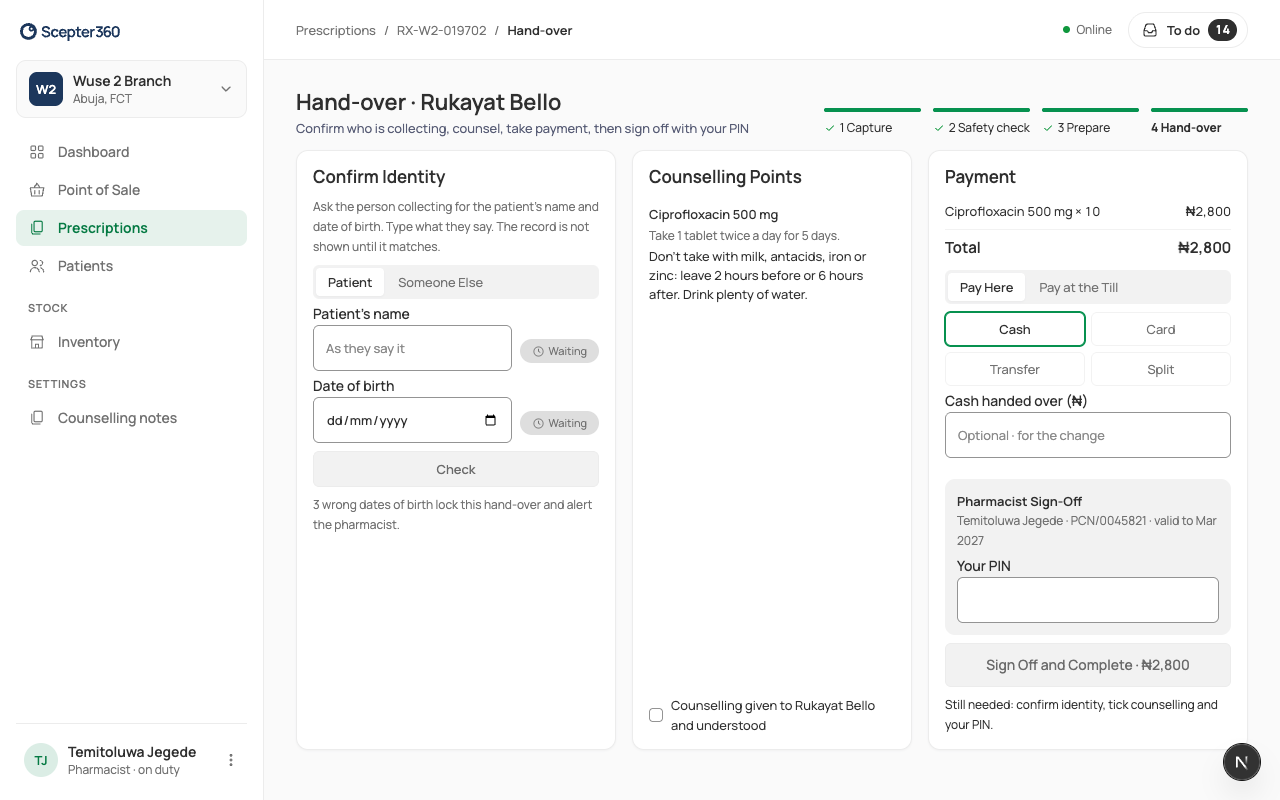Click the Scepter360 logo icon
The image size is (1280, 800).
tap(28, 32)
